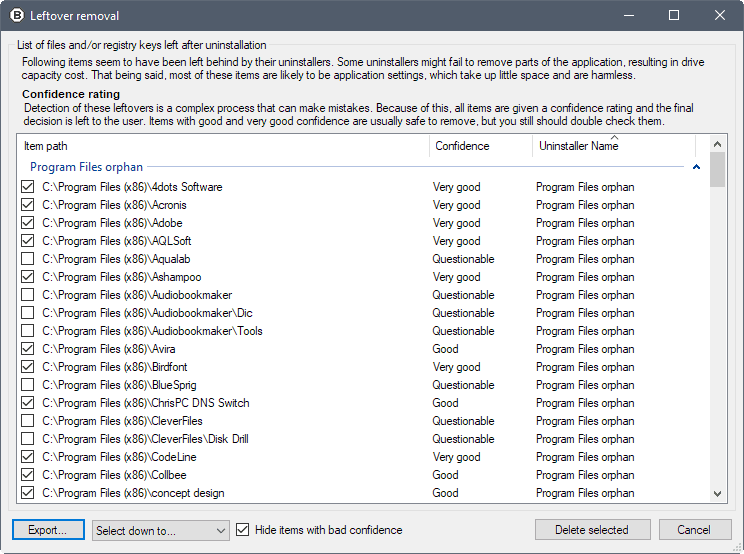744x554 pixels.
Task: Check the Aqualab folder checkbox
Action: click(x=28, y=259)
